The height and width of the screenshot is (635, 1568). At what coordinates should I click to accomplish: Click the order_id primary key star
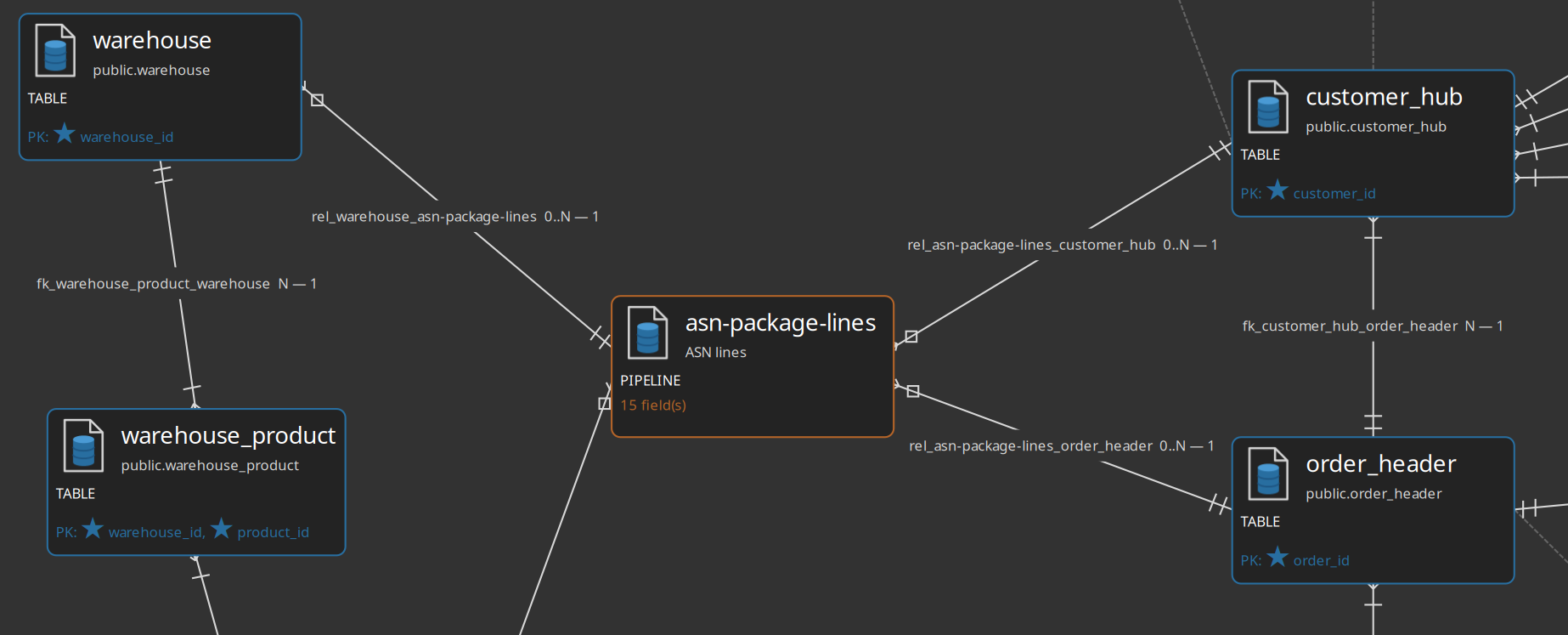tap(1278, 557)
